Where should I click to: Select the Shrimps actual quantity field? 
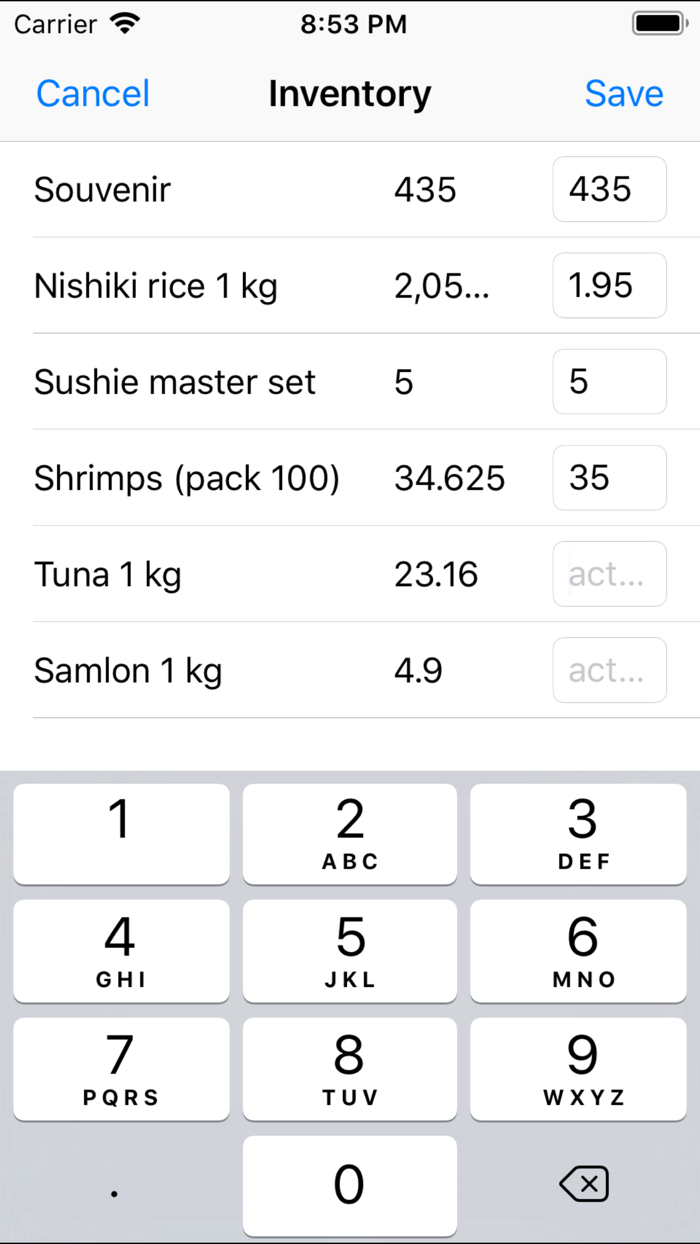(x=609, y=478)
